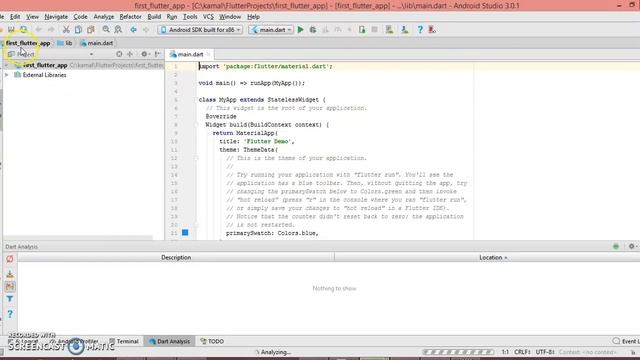The width and height of the screenshot is (640, 360).
Task: Run main.dart with the green play icon
Action: (300, 29)
